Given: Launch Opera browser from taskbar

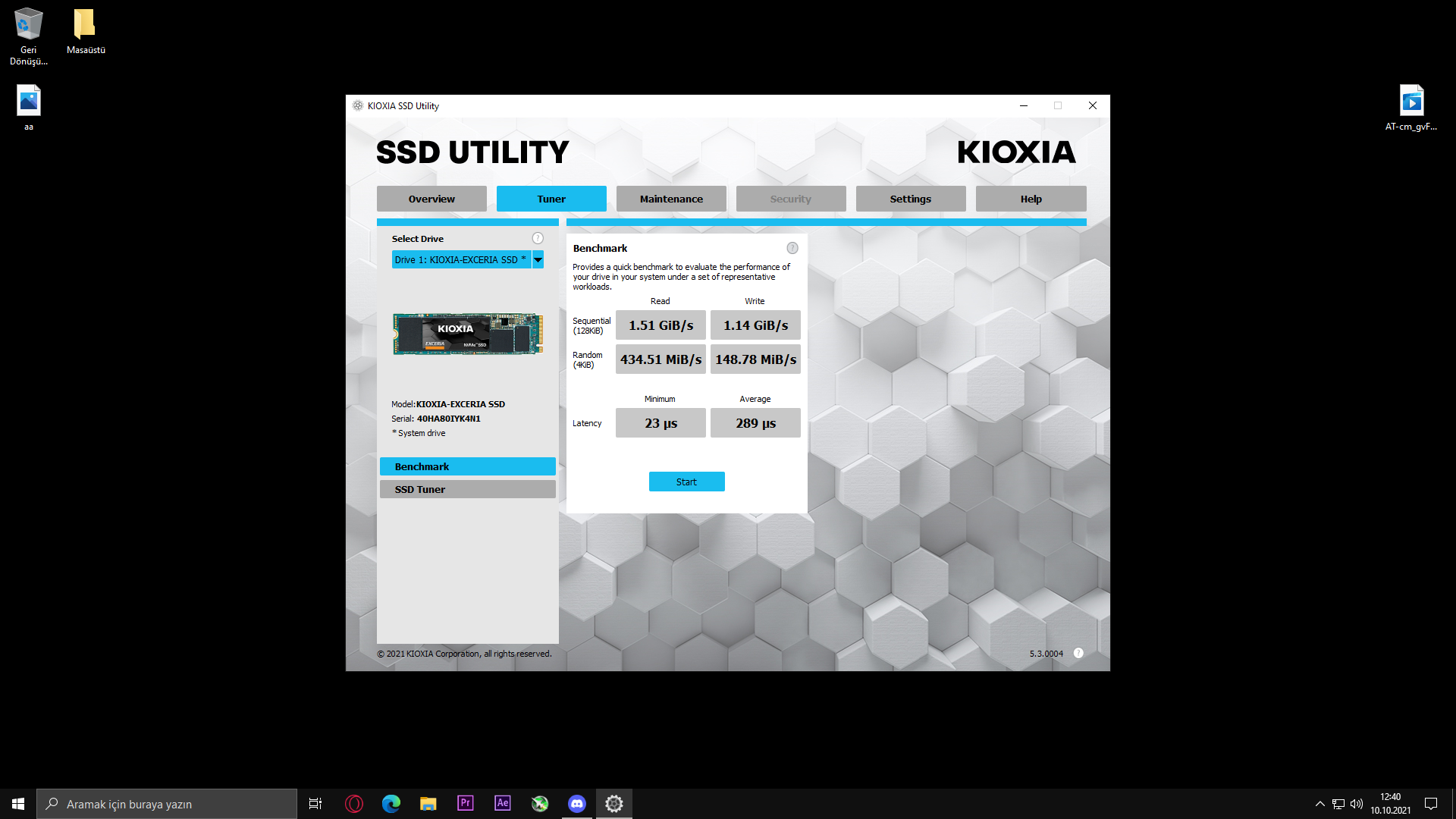Looking at the screenshot, I should (x=354, y=804).
